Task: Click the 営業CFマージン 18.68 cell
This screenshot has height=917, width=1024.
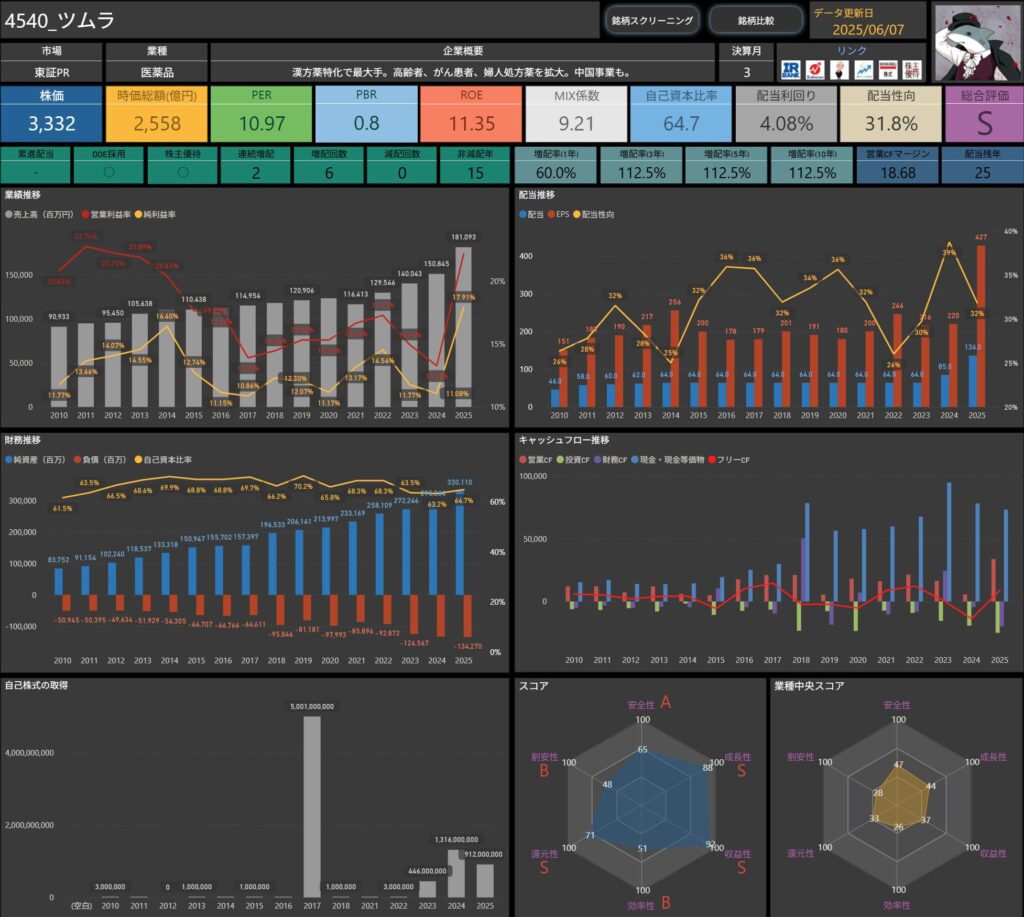Action: tap(897, 166)
